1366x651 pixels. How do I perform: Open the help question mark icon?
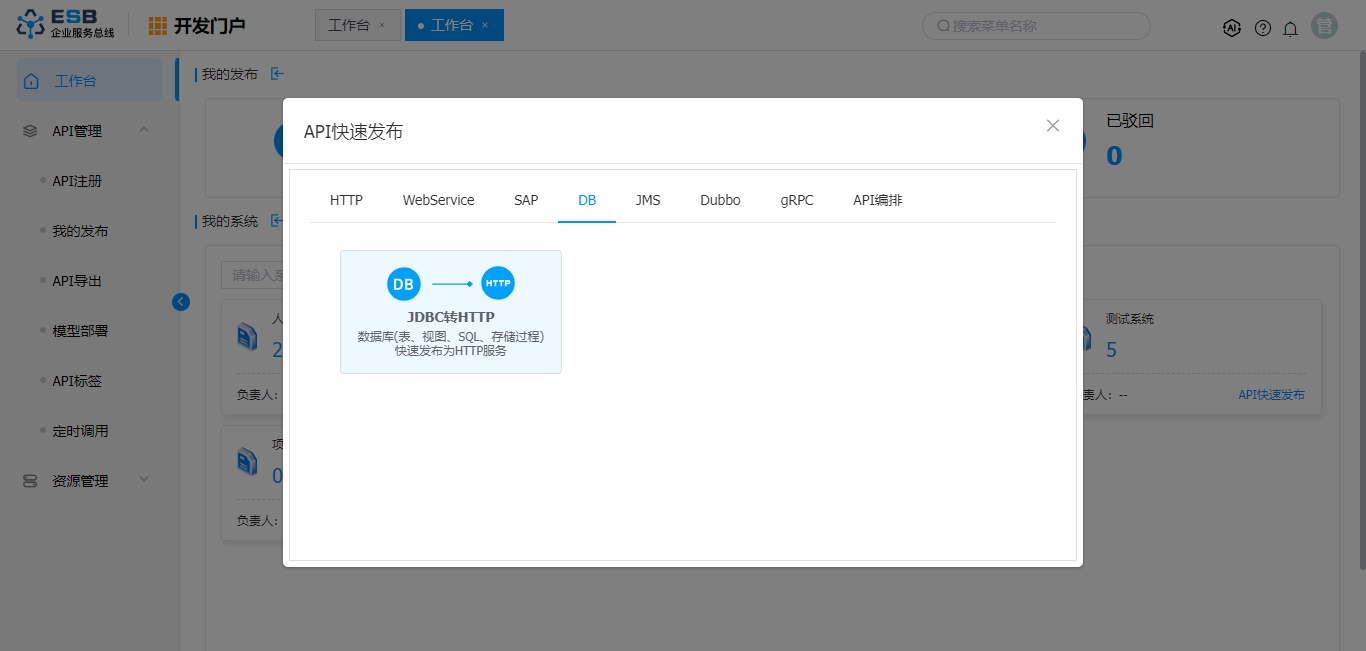[1263, 28]
